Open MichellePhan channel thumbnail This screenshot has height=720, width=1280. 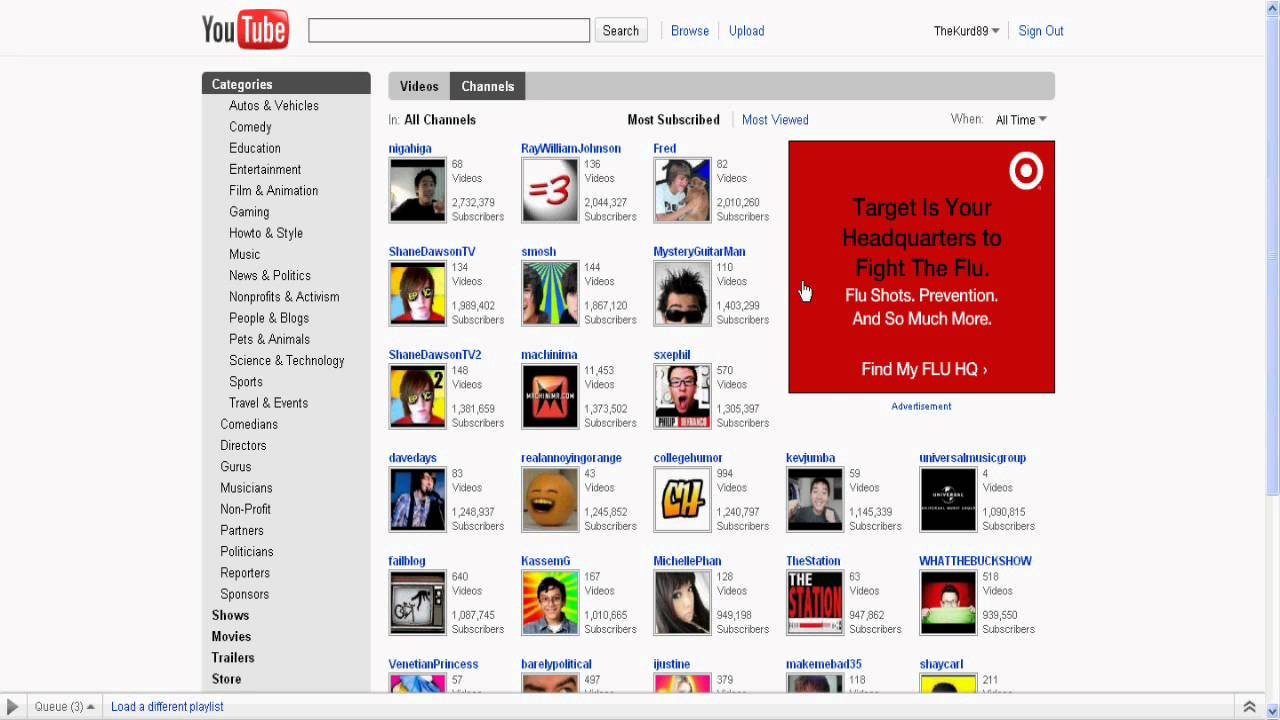tap(682, 602)
